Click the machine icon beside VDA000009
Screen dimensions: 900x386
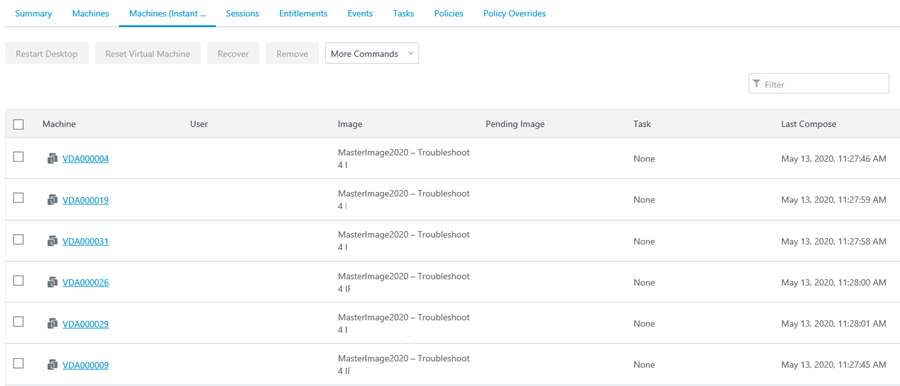[52, 365]
